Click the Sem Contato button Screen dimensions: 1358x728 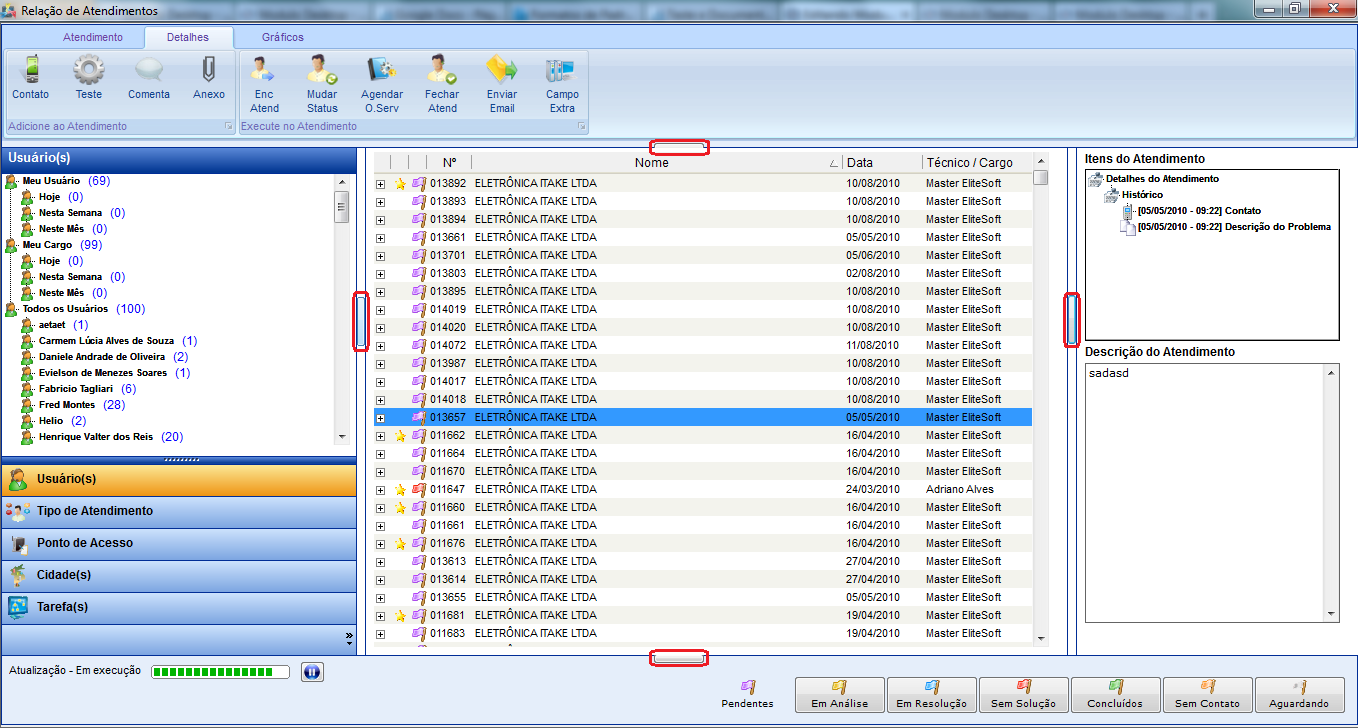click(1207, 694)
